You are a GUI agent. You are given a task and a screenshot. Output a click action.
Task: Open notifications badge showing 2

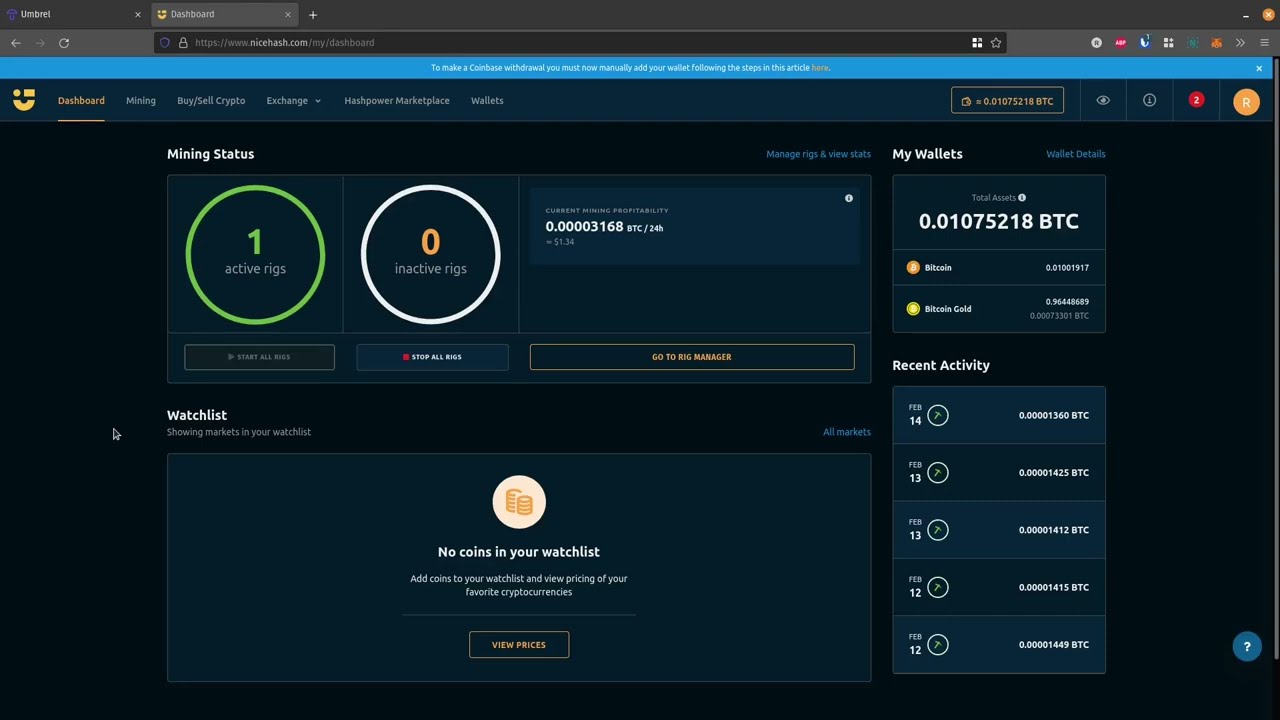1196,100
